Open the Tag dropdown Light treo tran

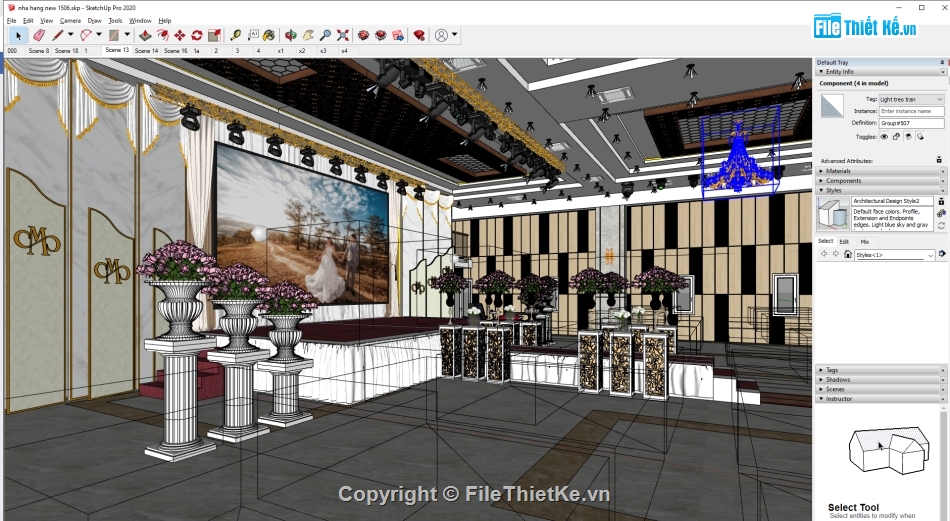[x=911, y=99]
